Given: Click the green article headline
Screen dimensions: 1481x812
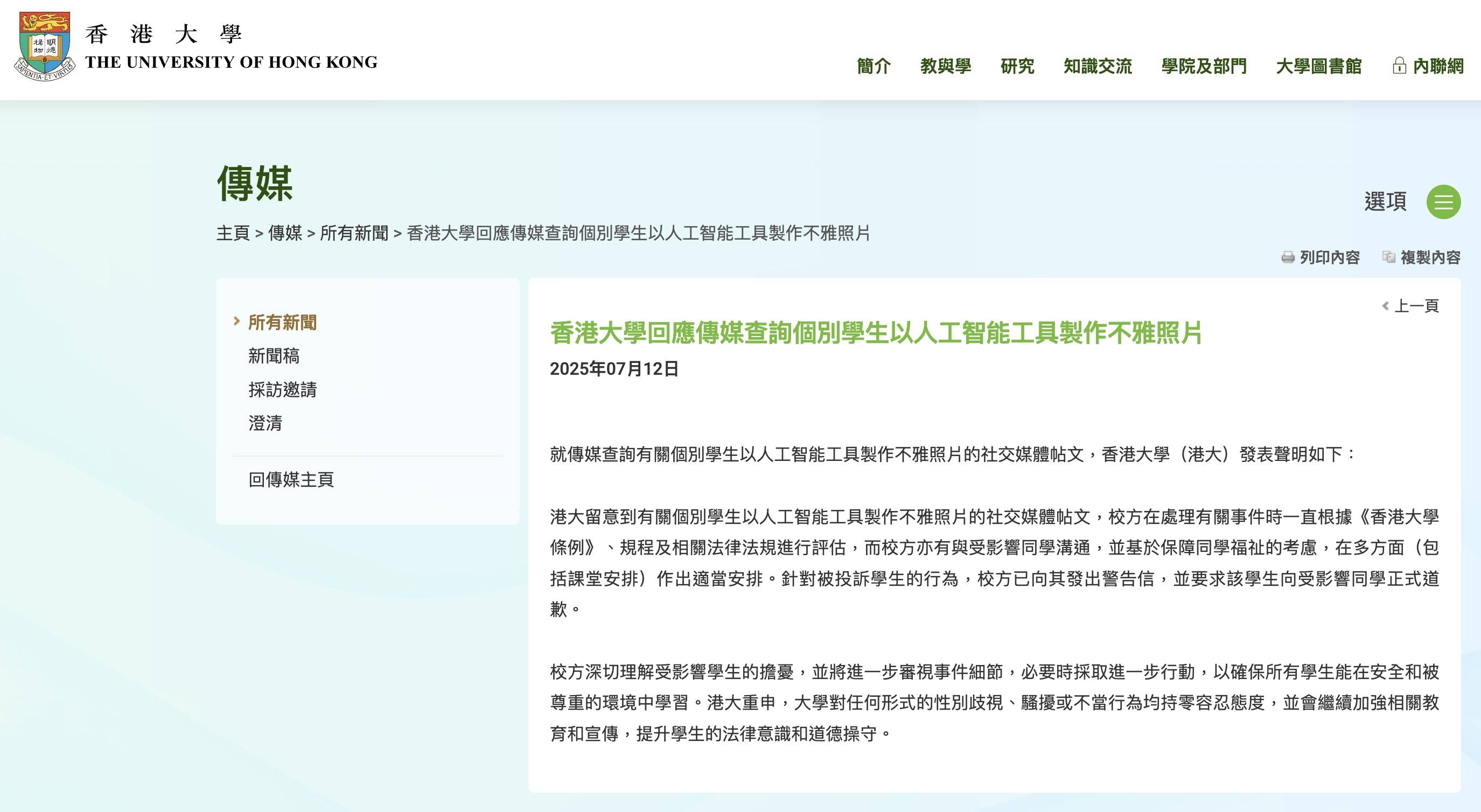Looking at the screenshot, I should (876, 333).
